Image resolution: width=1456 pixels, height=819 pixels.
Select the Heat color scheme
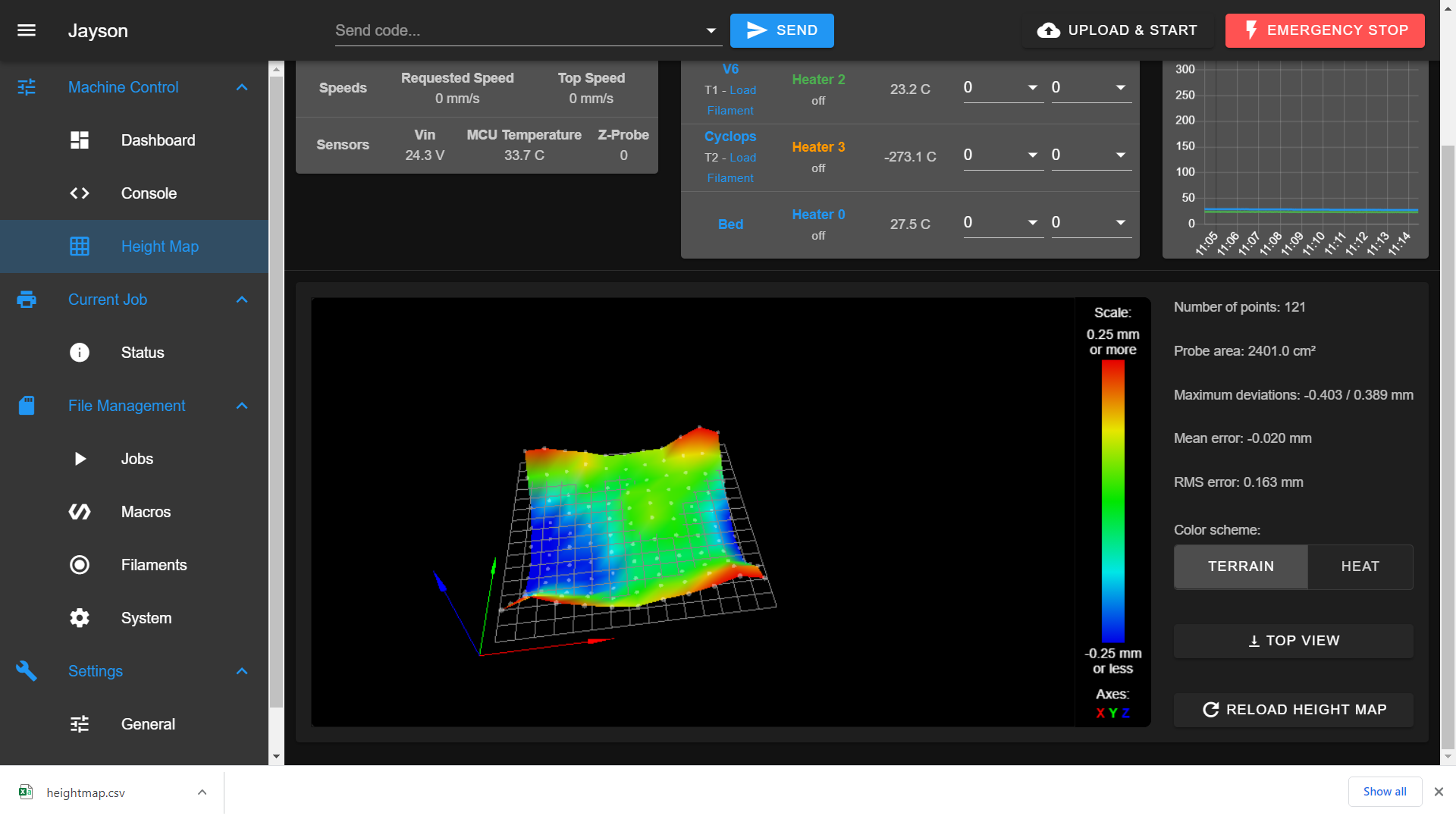coord(1360,566)
